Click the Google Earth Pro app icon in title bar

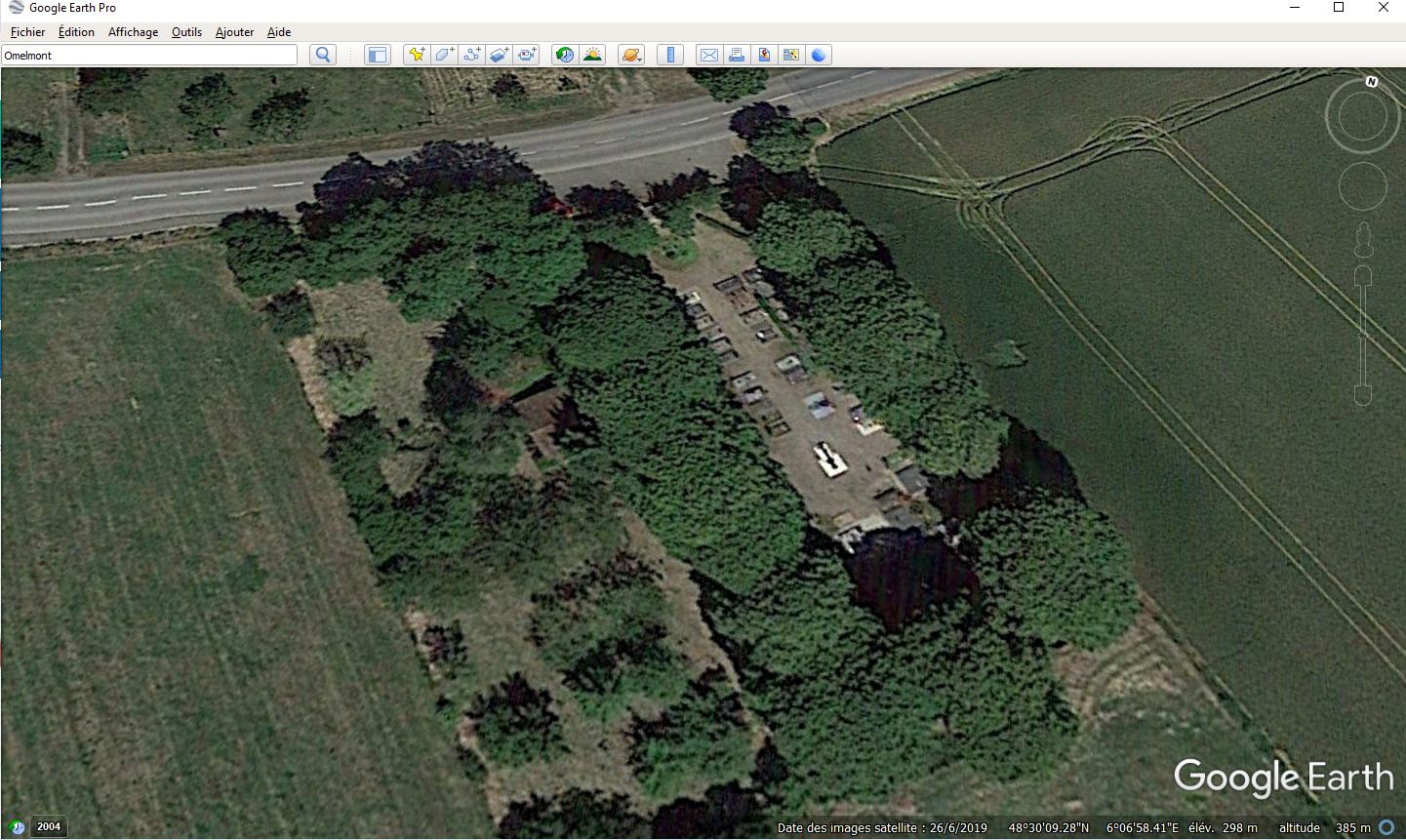(16, 8)
